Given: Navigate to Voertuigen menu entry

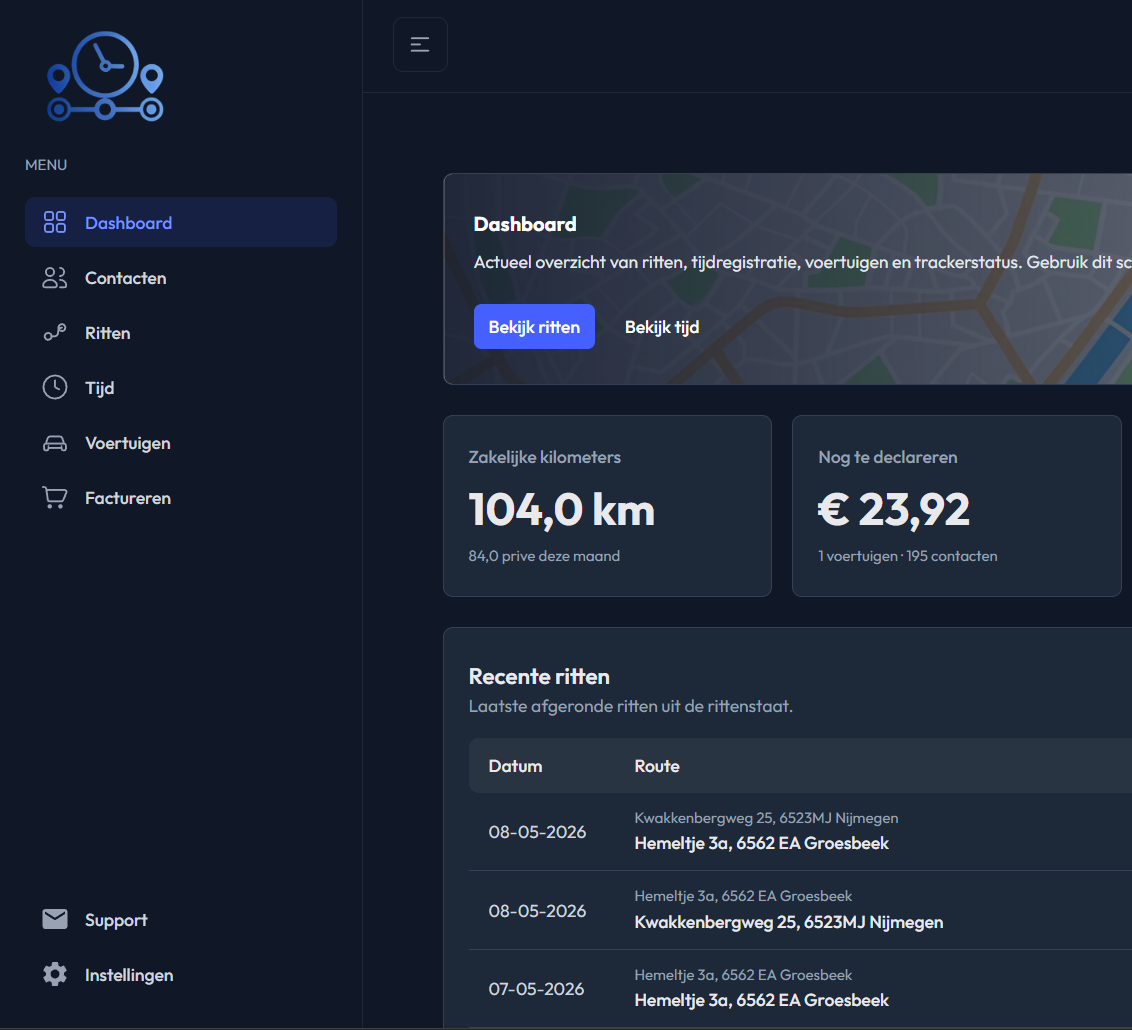Looking at the screenshot, I should (181, 443).
